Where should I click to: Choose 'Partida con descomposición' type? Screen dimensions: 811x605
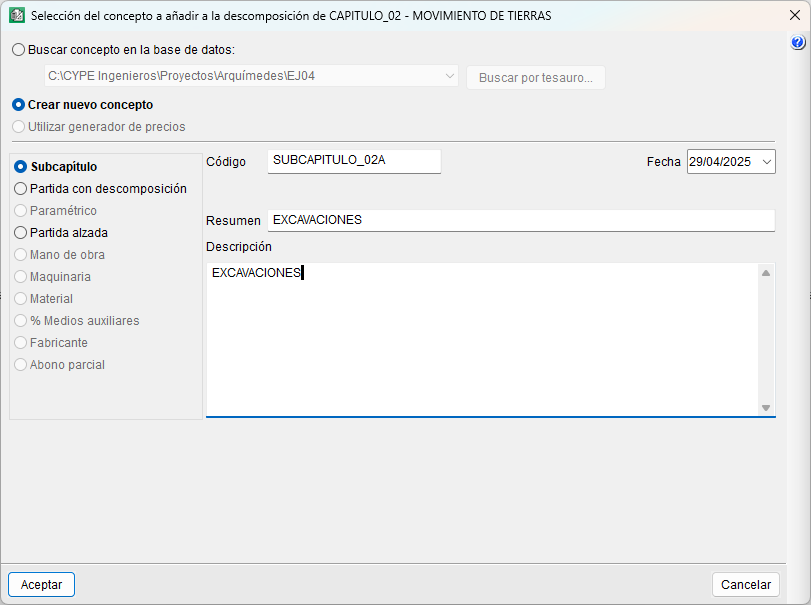[x=100, y=189]
